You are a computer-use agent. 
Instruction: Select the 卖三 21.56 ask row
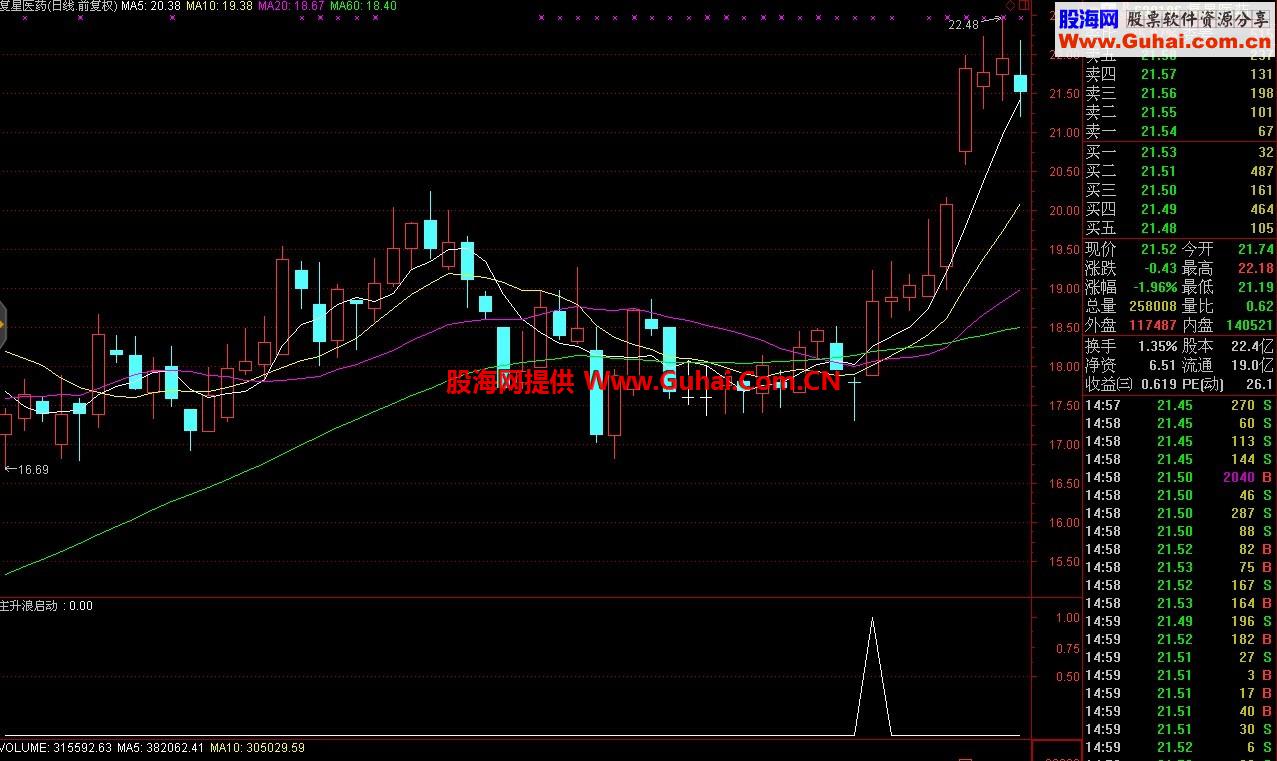1180,93
